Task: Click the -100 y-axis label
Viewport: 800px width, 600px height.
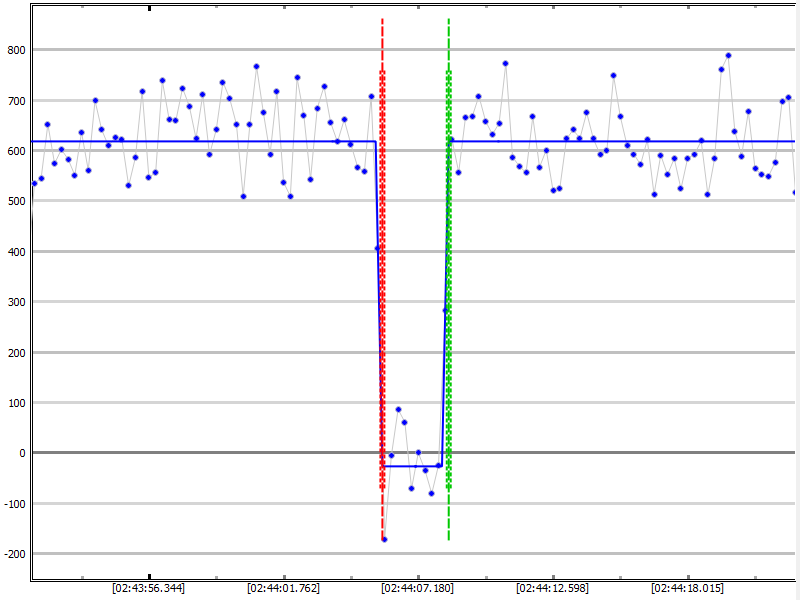Action: tap(13, 504)
